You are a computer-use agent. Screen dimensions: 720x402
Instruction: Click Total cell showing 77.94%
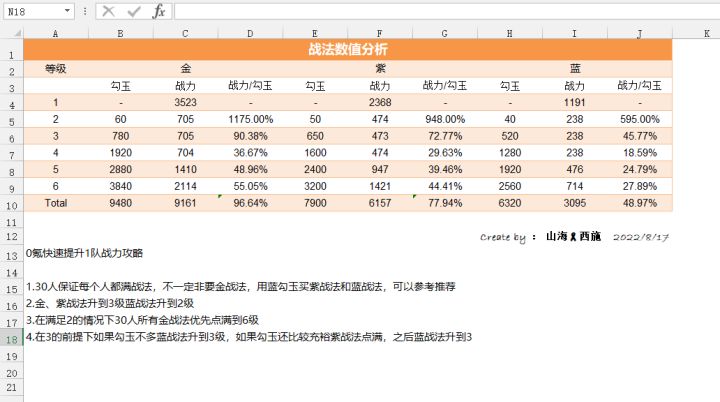[x=444, y=203]
